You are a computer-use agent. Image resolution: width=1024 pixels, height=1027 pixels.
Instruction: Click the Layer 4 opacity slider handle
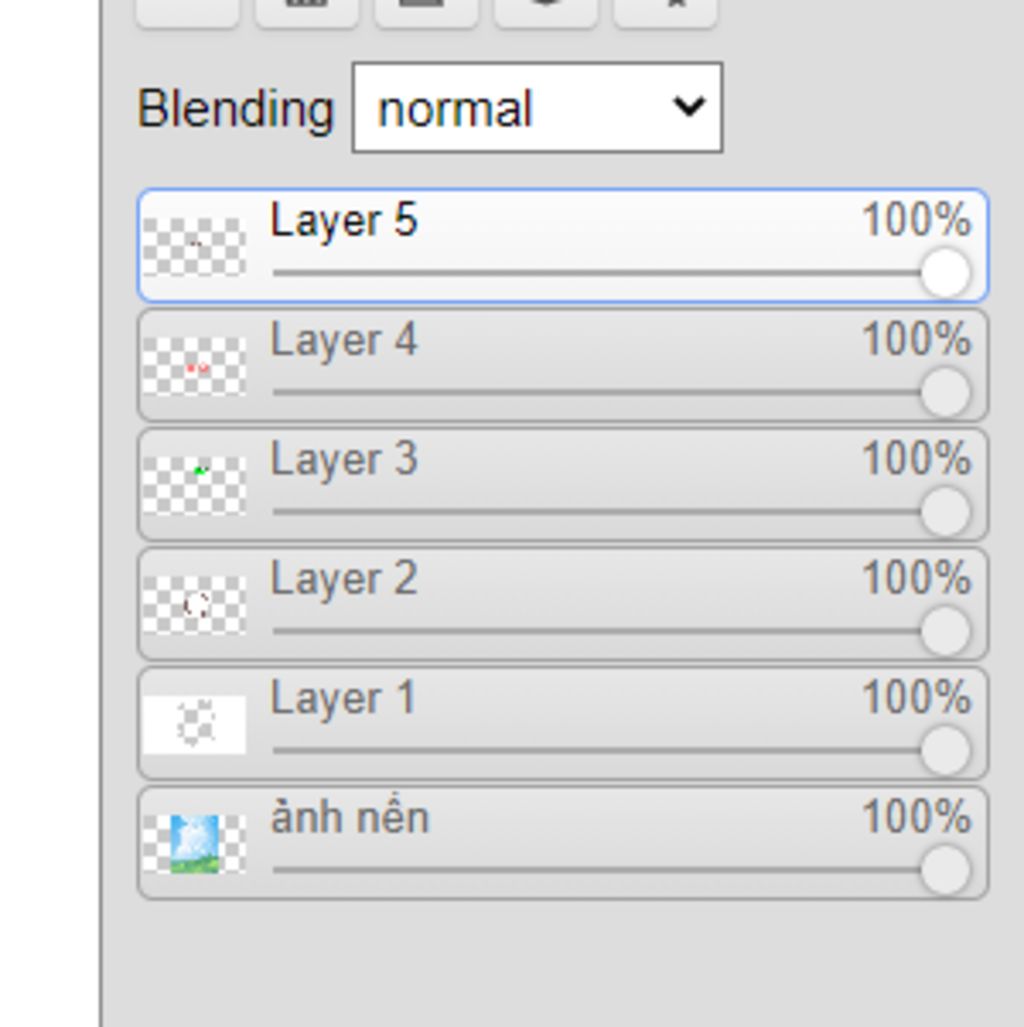tap(945, 392)
